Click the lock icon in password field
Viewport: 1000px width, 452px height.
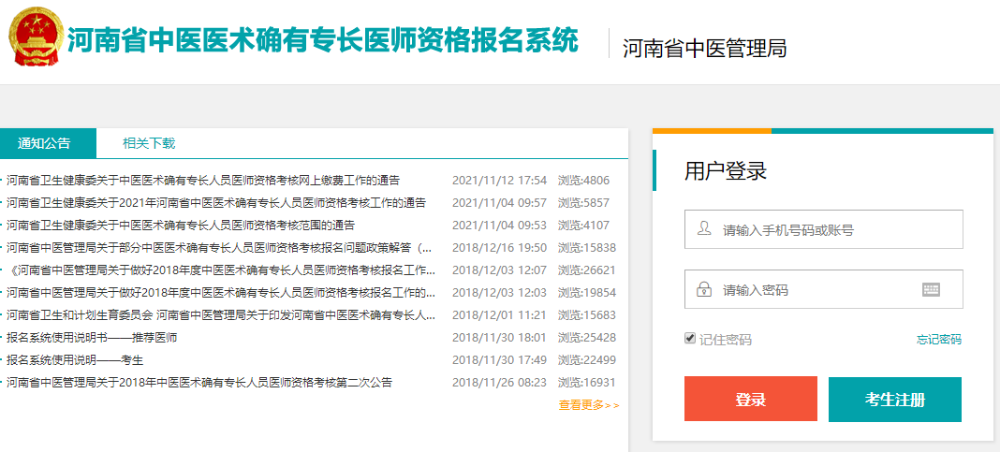[704, 290]
